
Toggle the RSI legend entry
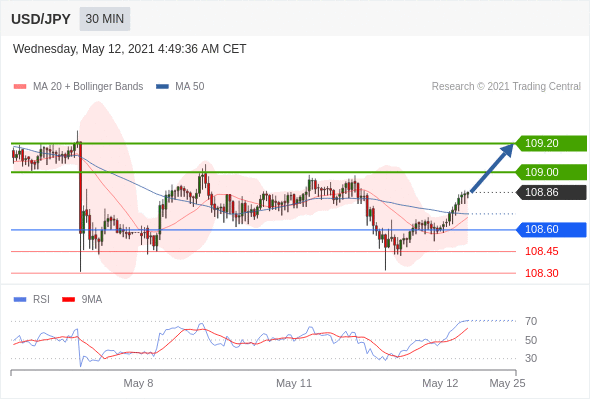tap(32, 300)
